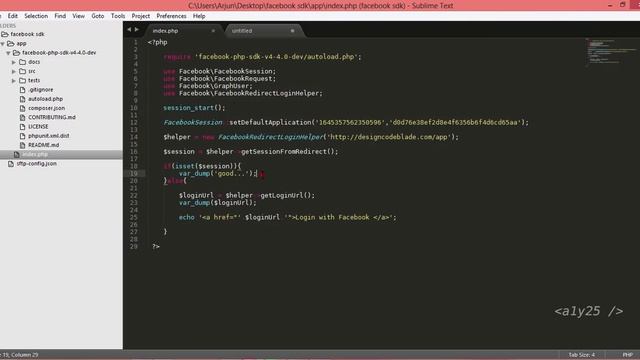This screenshot has width=640, height=360.
Task: Open phpunit.xml.dist in the sidebar
Action: pyautogui.click(x=49, y=136)
